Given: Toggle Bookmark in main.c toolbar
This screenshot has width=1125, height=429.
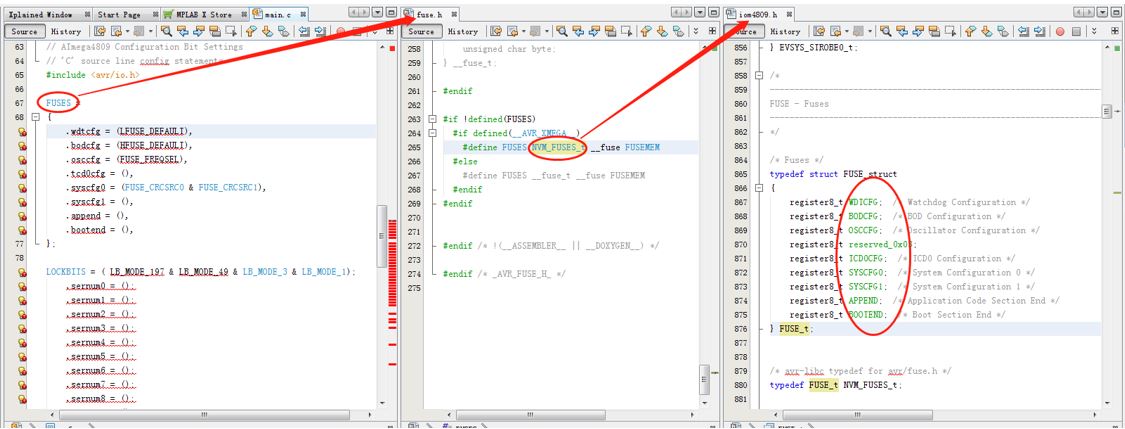Looking at the screenshot, I should [x=283, y=32].
